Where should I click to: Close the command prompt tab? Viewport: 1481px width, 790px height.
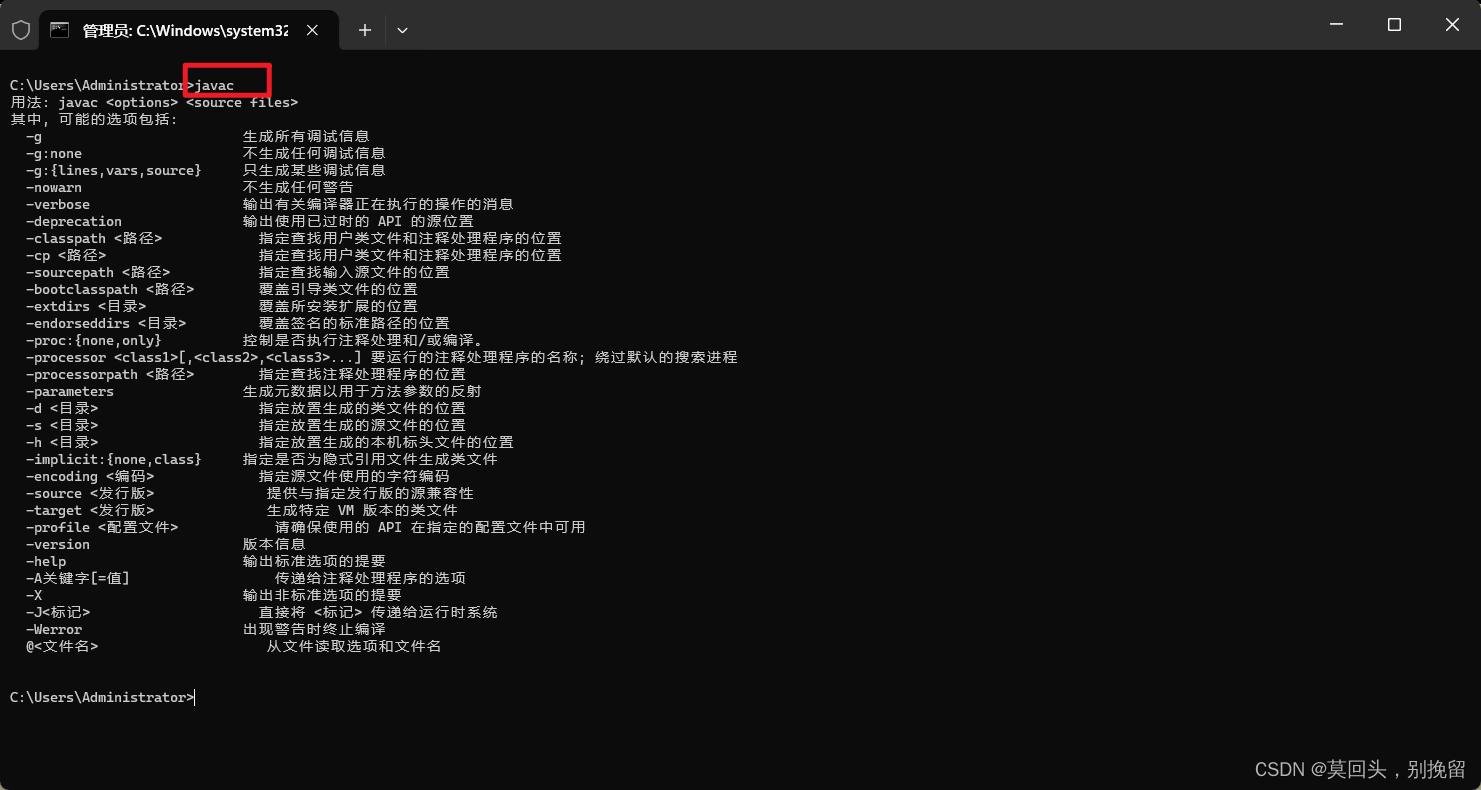coord(313,30)
